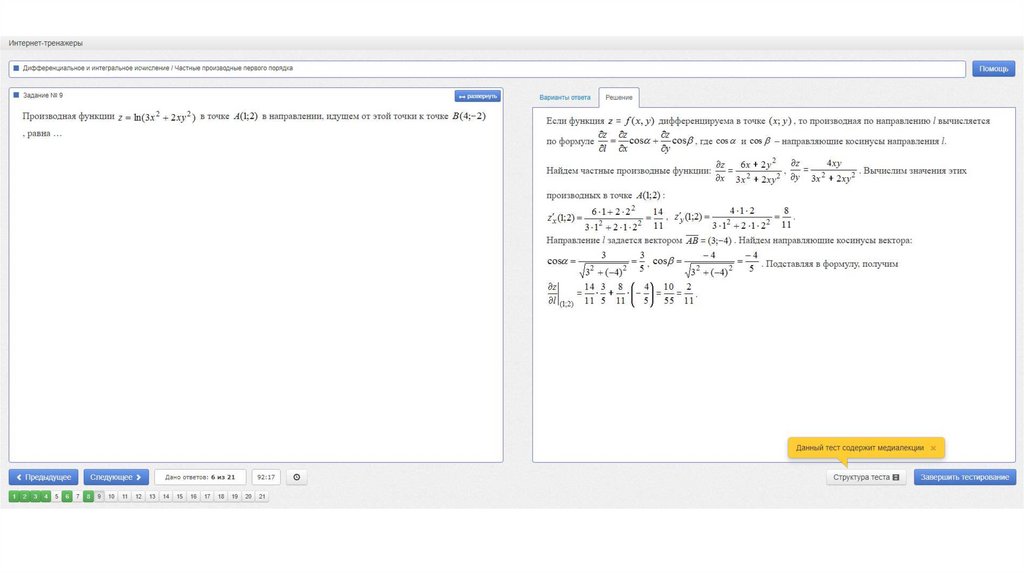Image resolution: width=1024 pixels, height=574 pixels.
Task: Jump to question number 1
Action: click(x=14, y=496)
